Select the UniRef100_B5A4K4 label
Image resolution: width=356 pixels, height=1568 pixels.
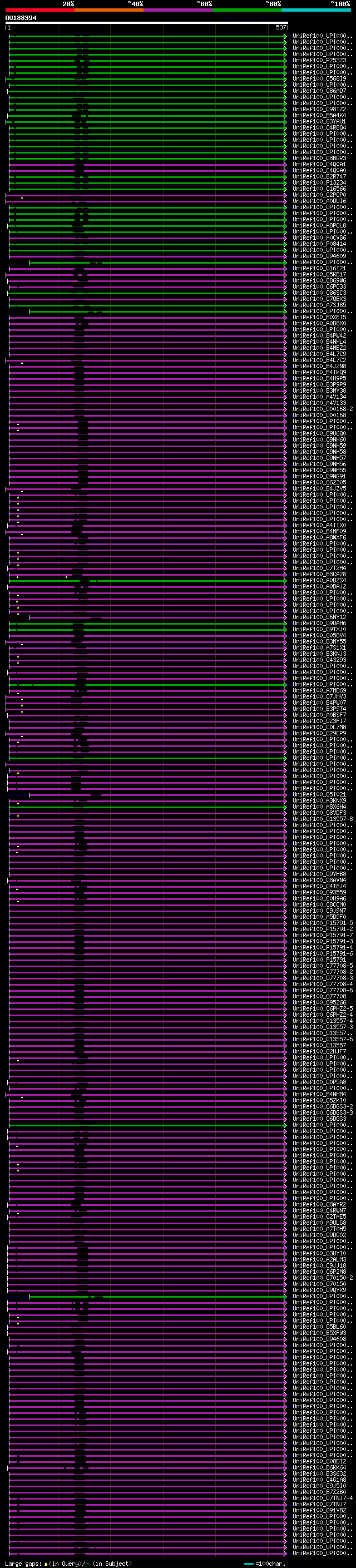tap(319, 115)
